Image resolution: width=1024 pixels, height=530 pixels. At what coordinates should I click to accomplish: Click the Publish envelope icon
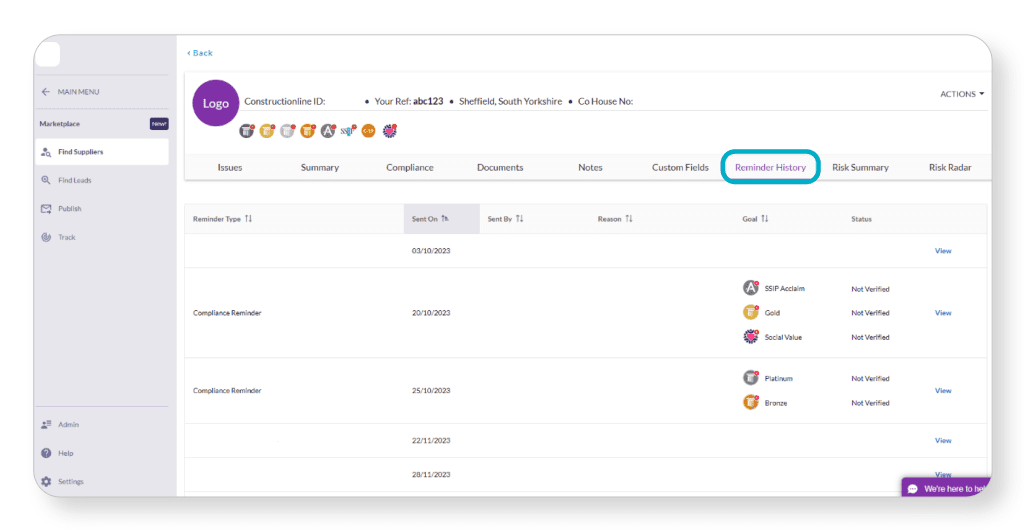pyautogui.click(x=46, y=209)
